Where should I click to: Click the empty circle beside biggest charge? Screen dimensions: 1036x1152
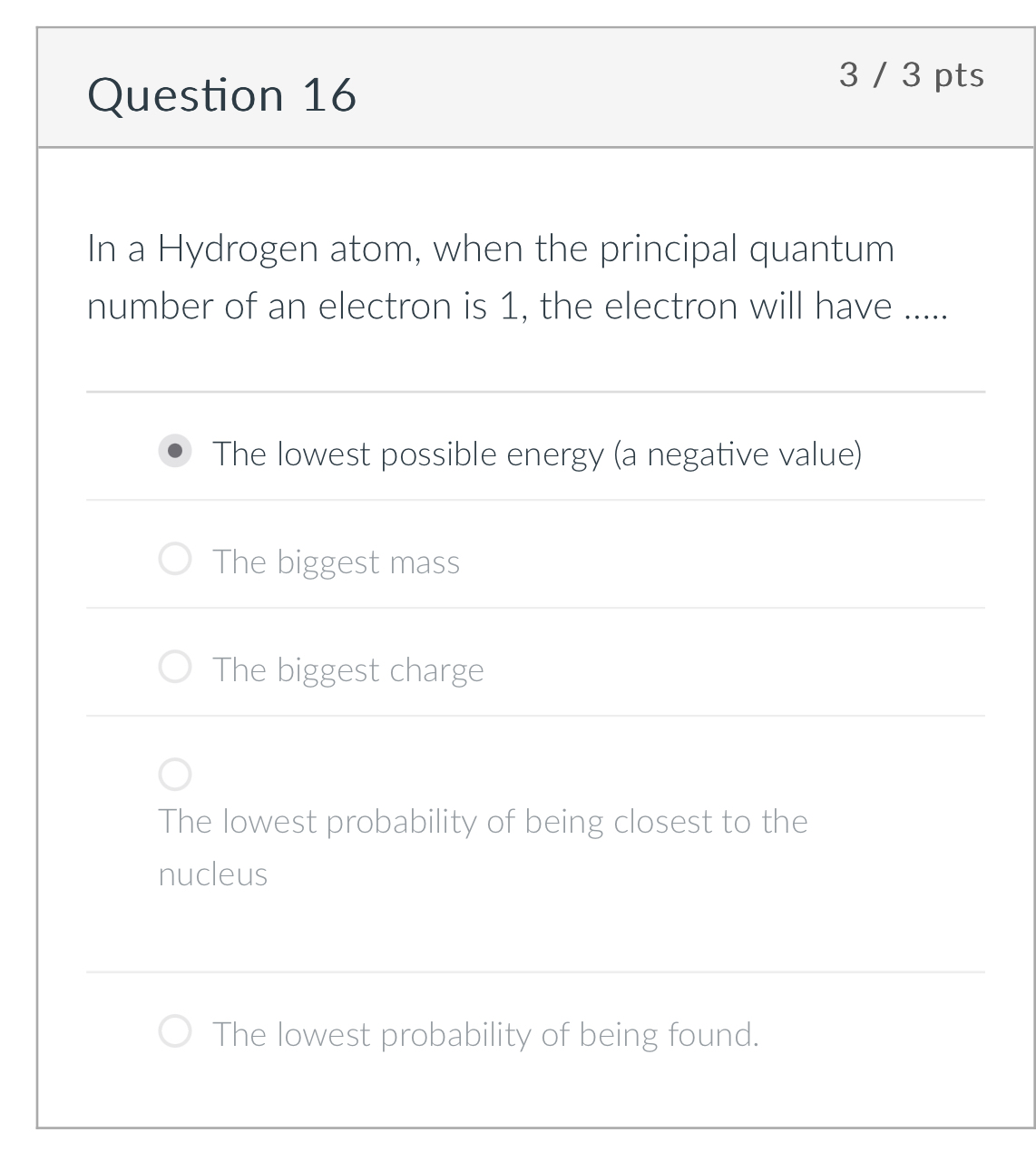pos(175,667)
